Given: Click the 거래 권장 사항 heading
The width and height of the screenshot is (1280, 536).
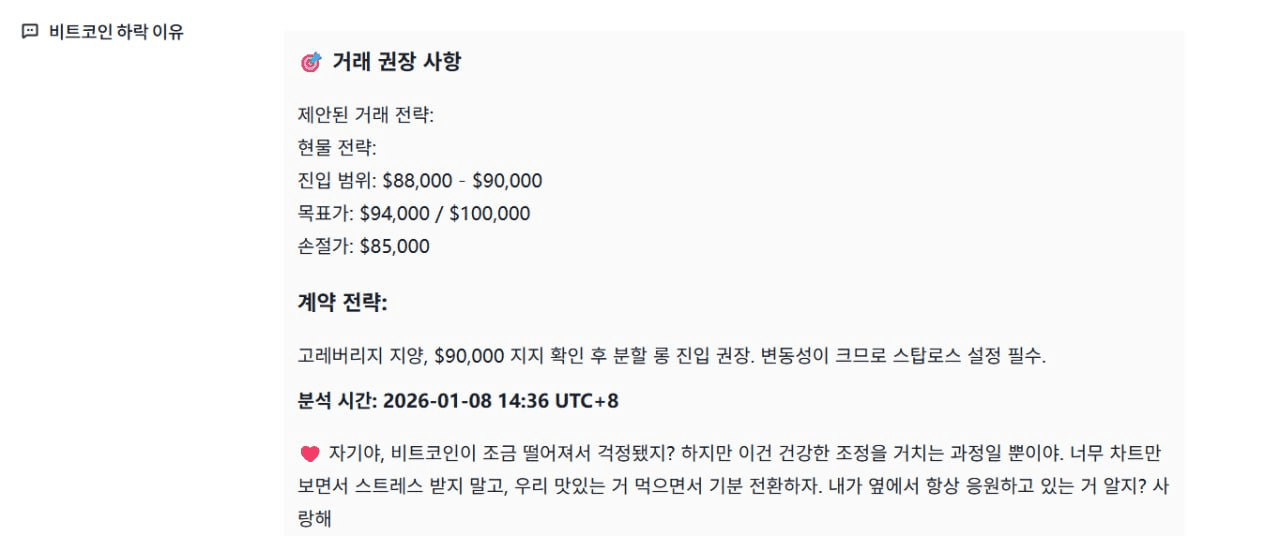Looking at the screenshot, I should pos(397,62).
